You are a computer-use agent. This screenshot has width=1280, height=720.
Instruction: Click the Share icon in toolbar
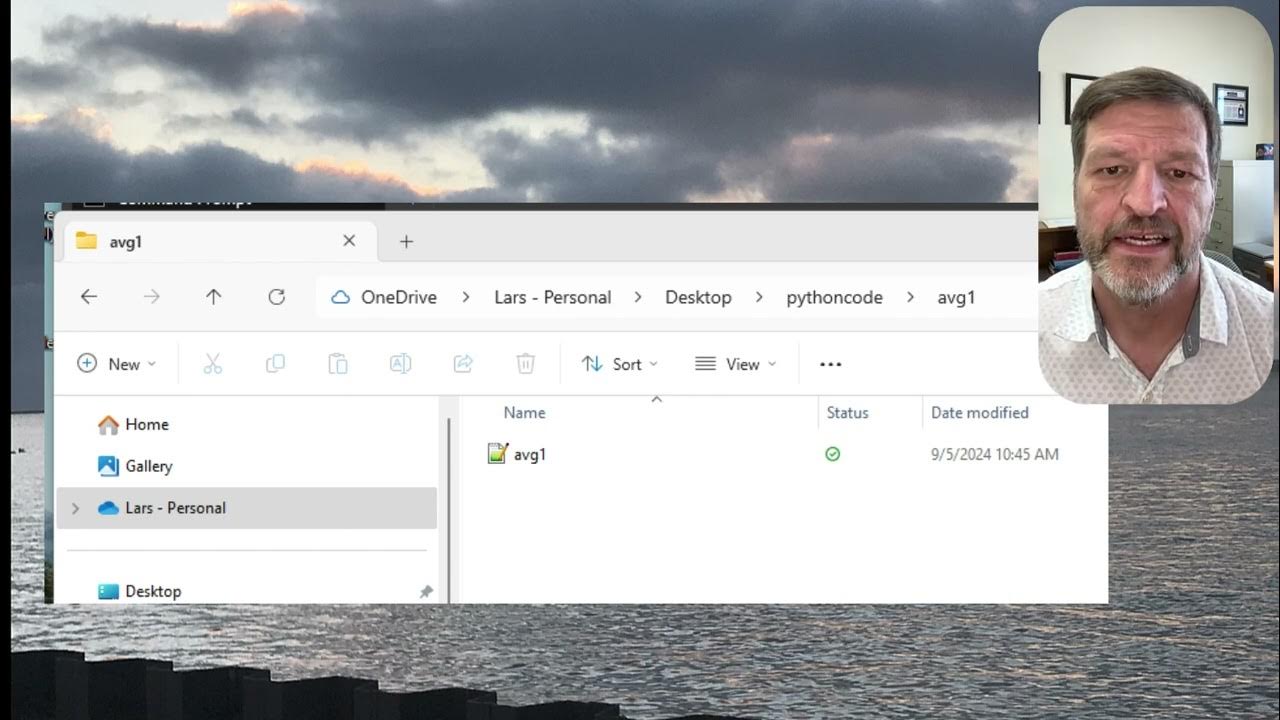pyautogui.click(x=463, y=364)
